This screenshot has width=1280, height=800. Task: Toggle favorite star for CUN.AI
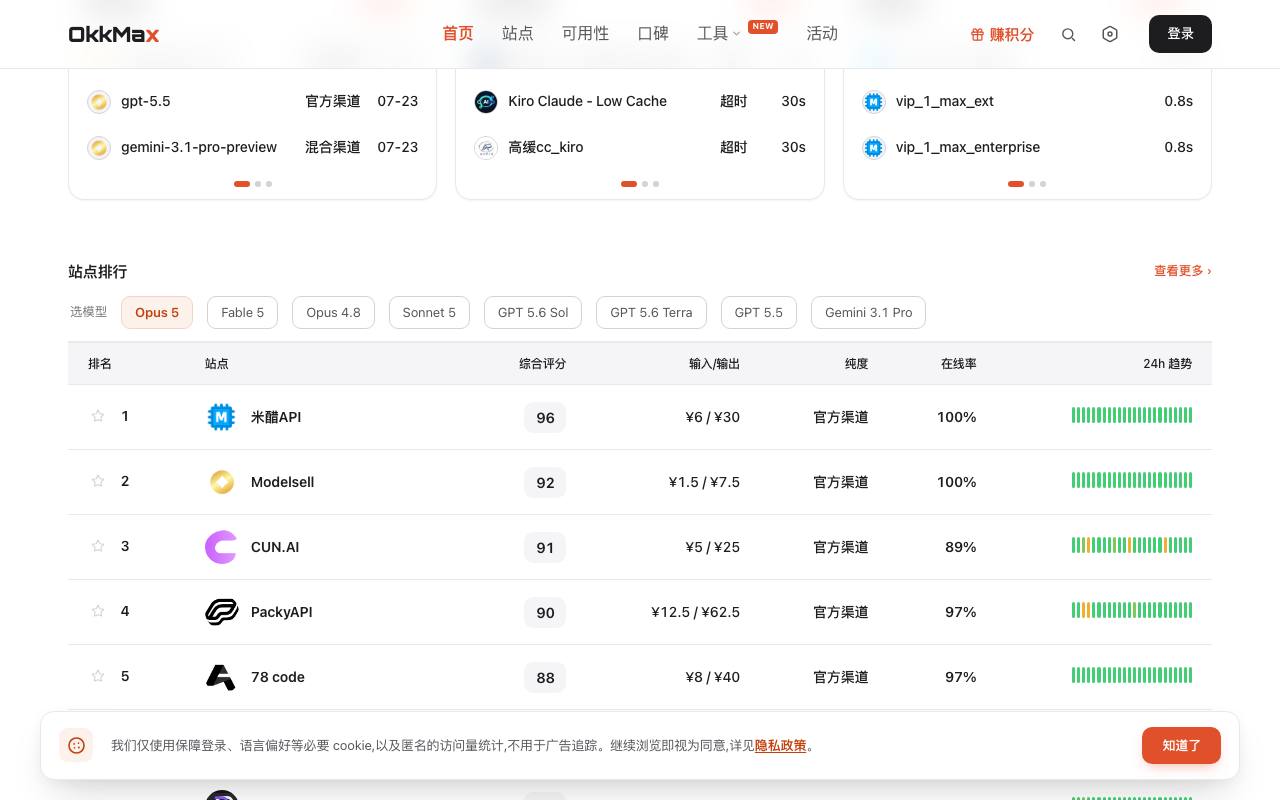pos(98,546)
